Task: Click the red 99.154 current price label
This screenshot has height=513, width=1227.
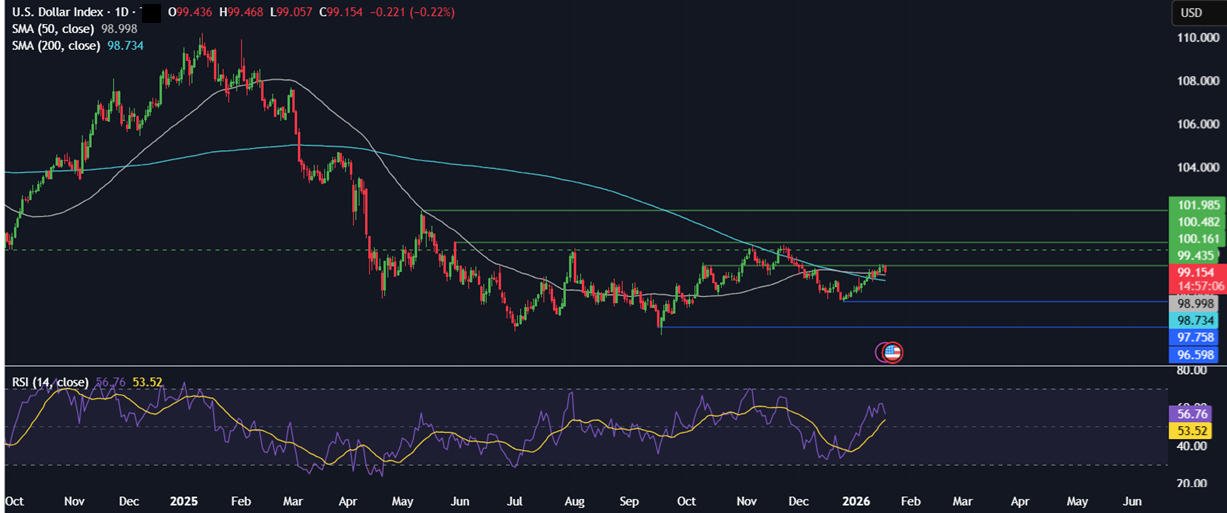Action: click(1195, 272)
